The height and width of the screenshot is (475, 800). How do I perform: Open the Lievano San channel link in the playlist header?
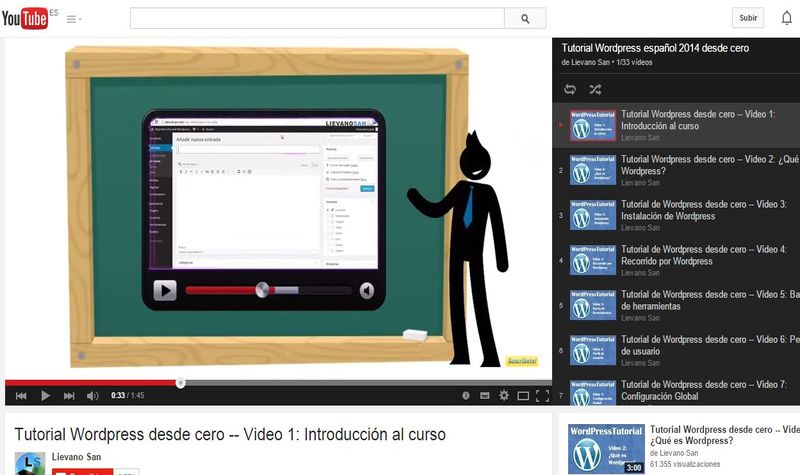coord(590,62)
